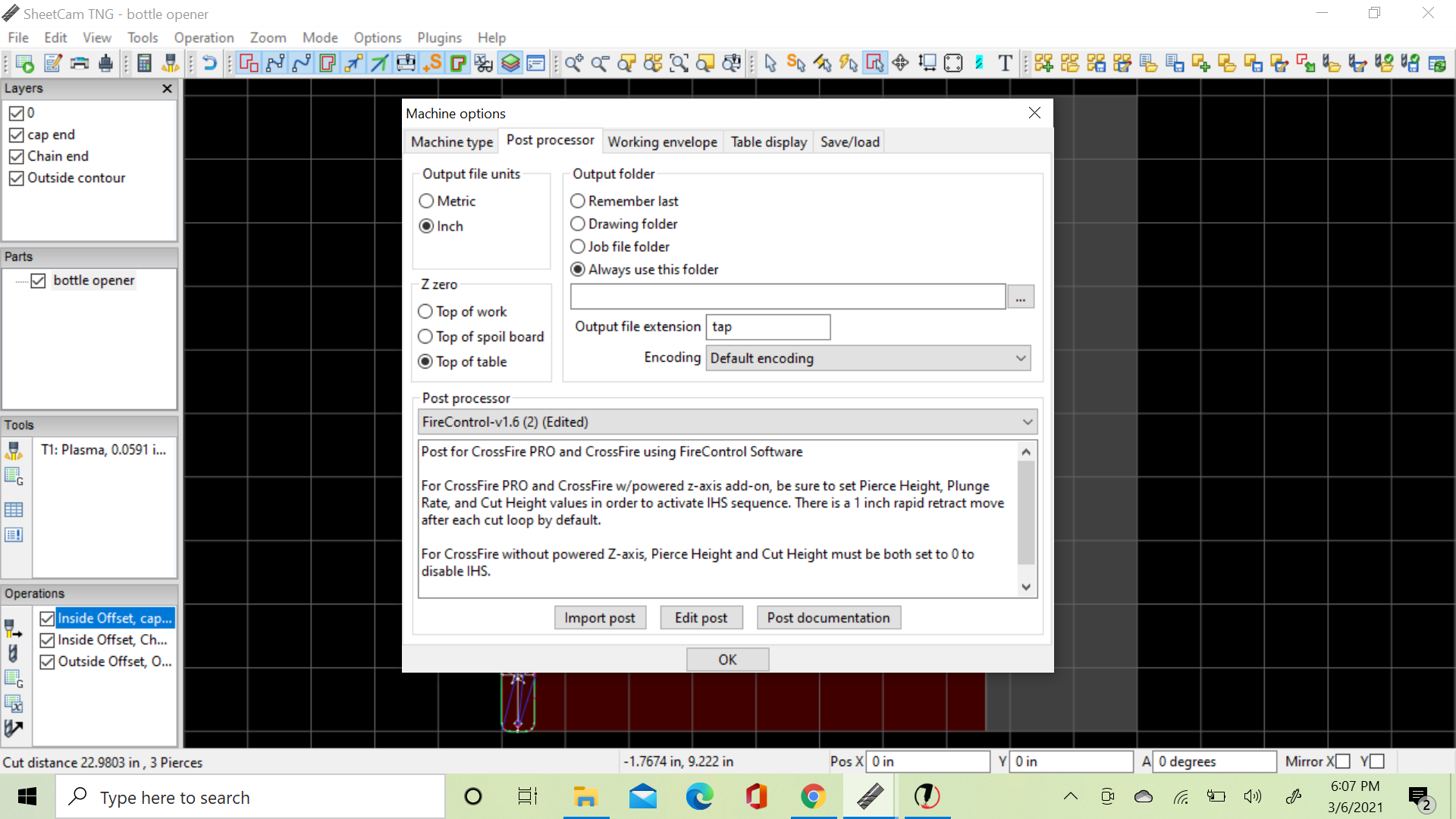Click the Zoom out magnifier icon
The height and width of the screenshot is (819, 1456).
(x=600, y=63)
